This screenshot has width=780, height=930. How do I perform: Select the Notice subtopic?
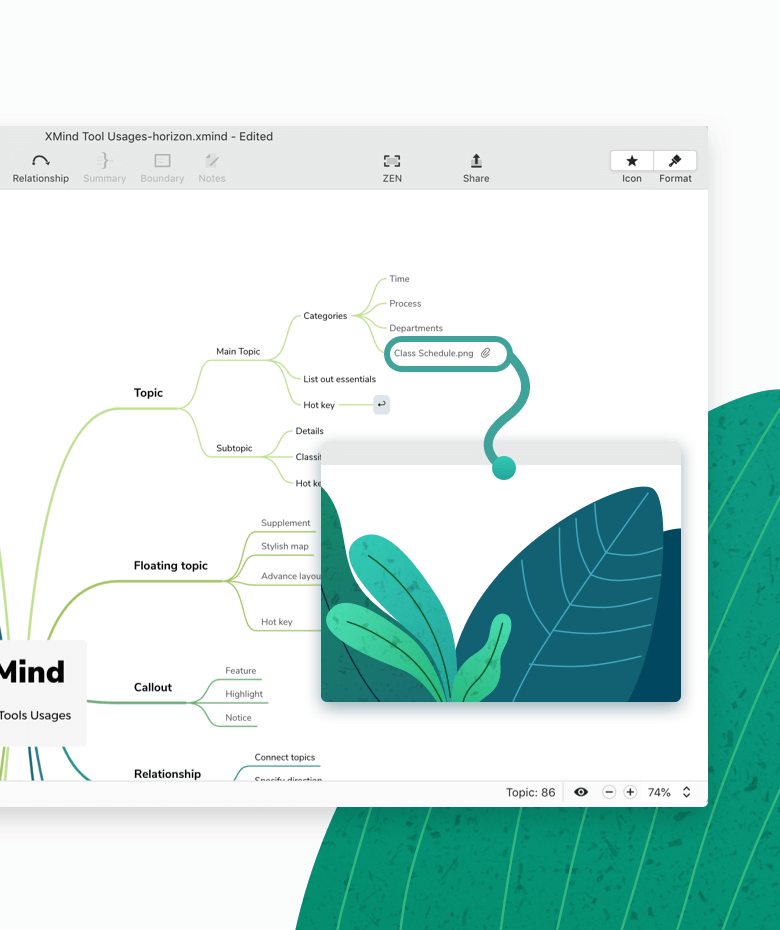238,718
